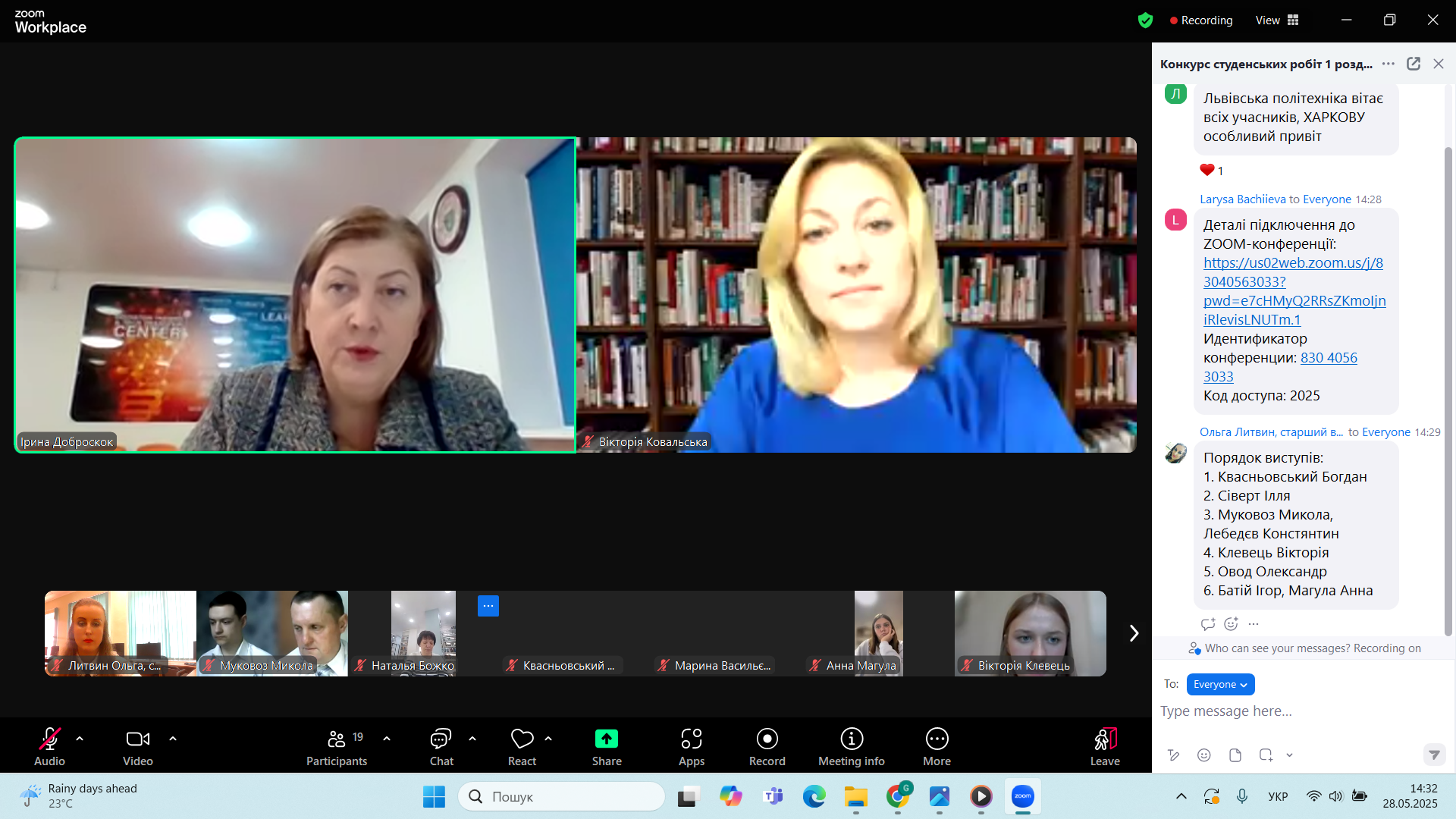
Task: Open the screenshot capture tool in chat
Action: [1266, 755]
